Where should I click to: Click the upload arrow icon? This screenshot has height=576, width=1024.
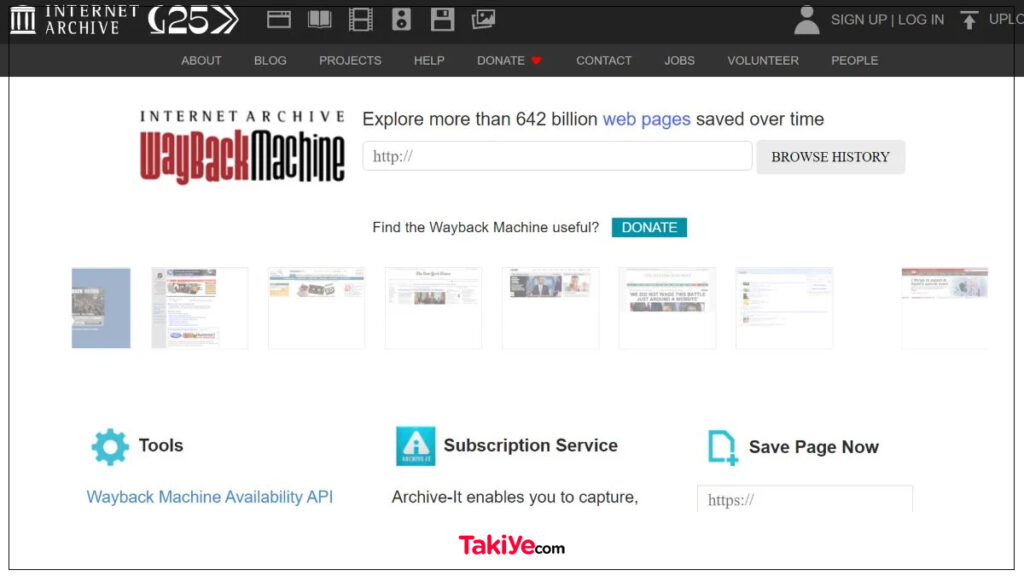pos(969,20)
